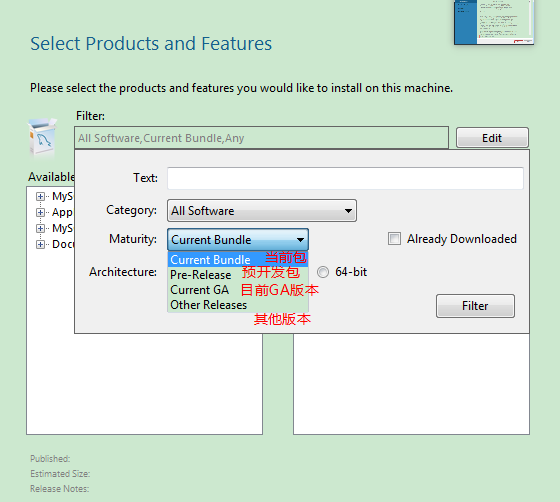The width and height of the screenshot is (560, 502).
Task: Click the Maturity dropdown arrow
Action: pyautogui.click(x=300, y=240)
